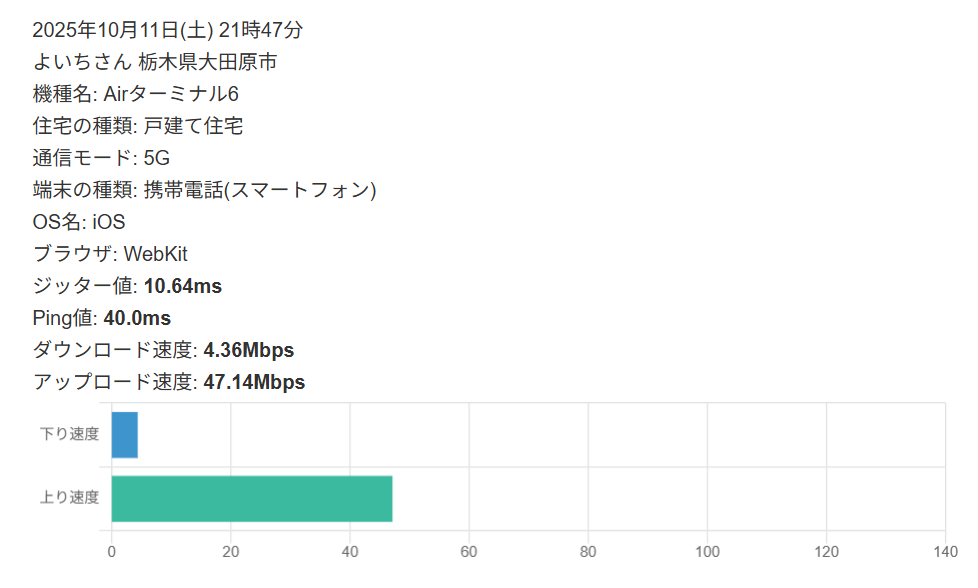The height and width of the screenshot is (588, 978).
Task: Click the 60 tick on chart axis
Action: coord(469,551)
